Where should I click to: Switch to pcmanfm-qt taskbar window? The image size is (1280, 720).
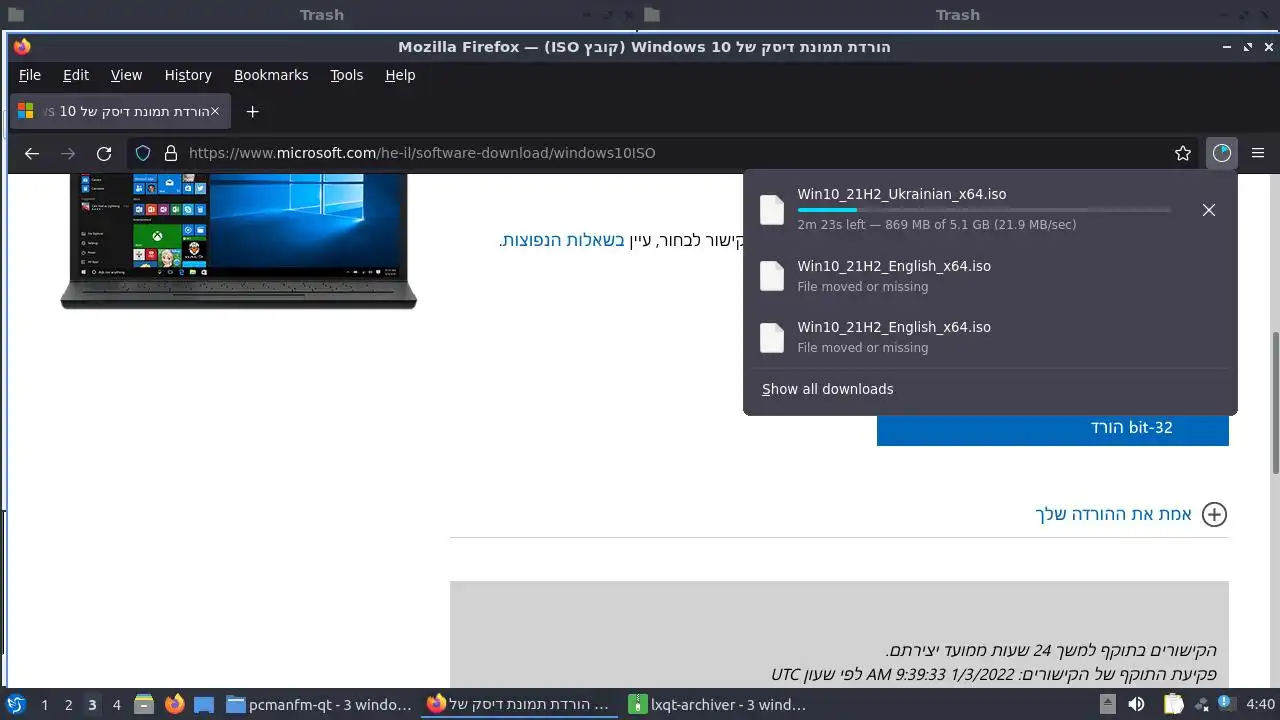[x=319, y=705]
